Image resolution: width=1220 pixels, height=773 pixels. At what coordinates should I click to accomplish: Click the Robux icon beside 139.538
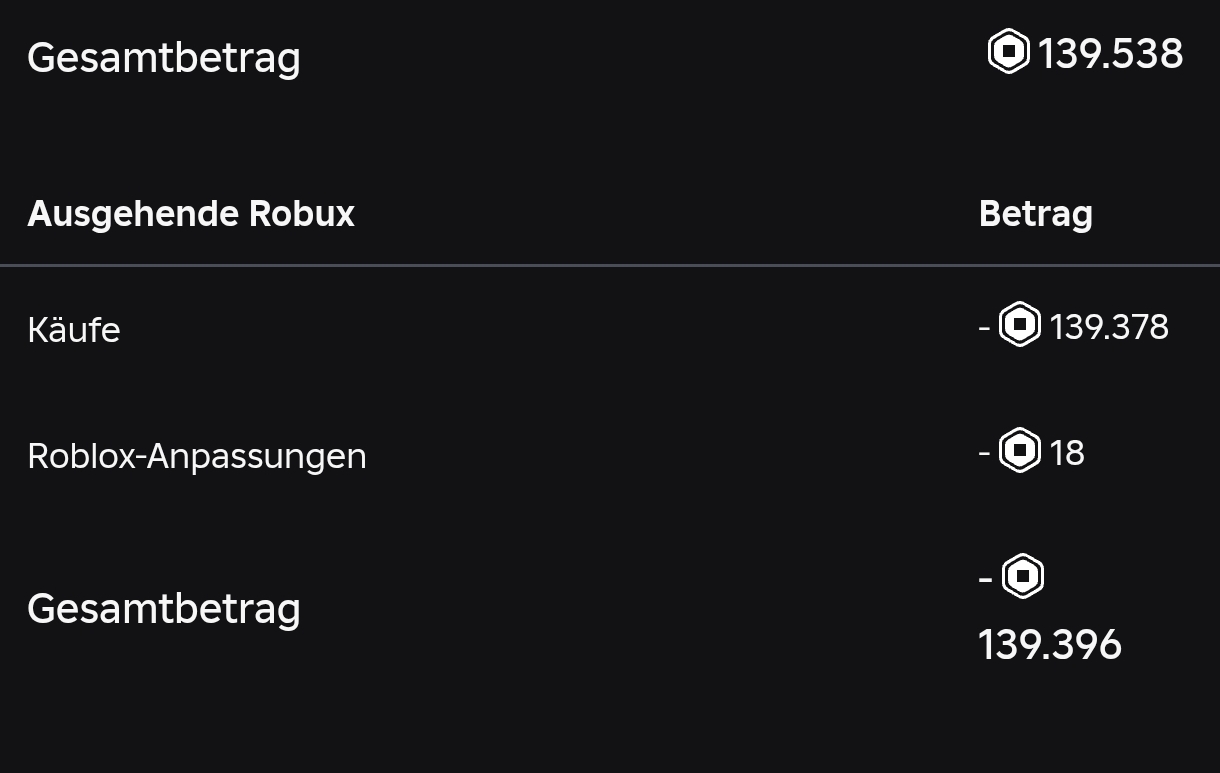(1009, 51)
